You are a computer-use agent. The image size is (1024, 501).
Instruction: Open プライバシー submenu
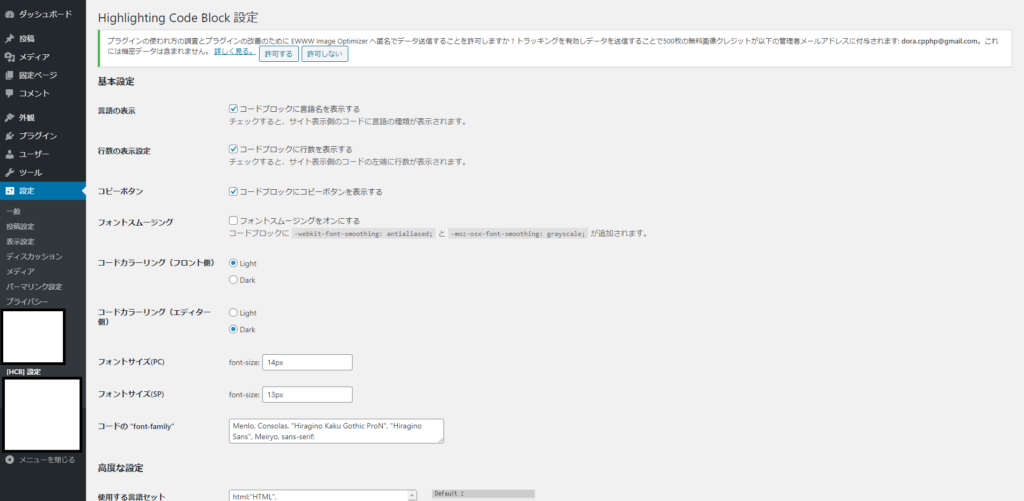click(x=27, y=302)
